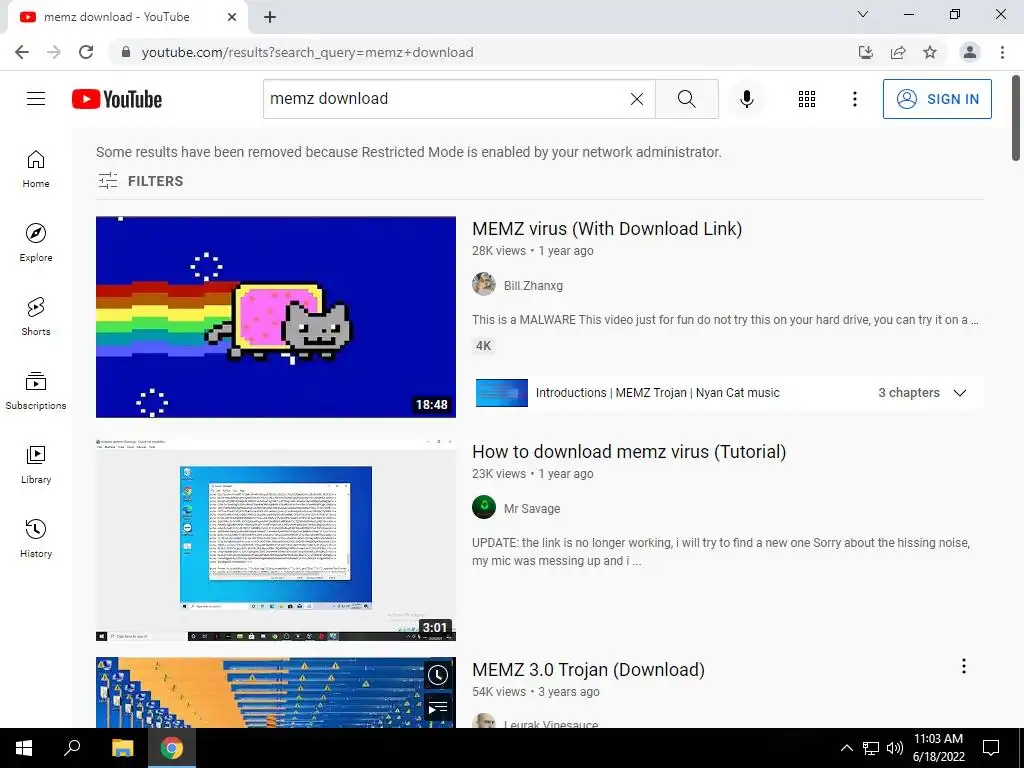Open Mr Savage channel name
This screenshot has height=768, width=1024.
click(x=532, y=508)
